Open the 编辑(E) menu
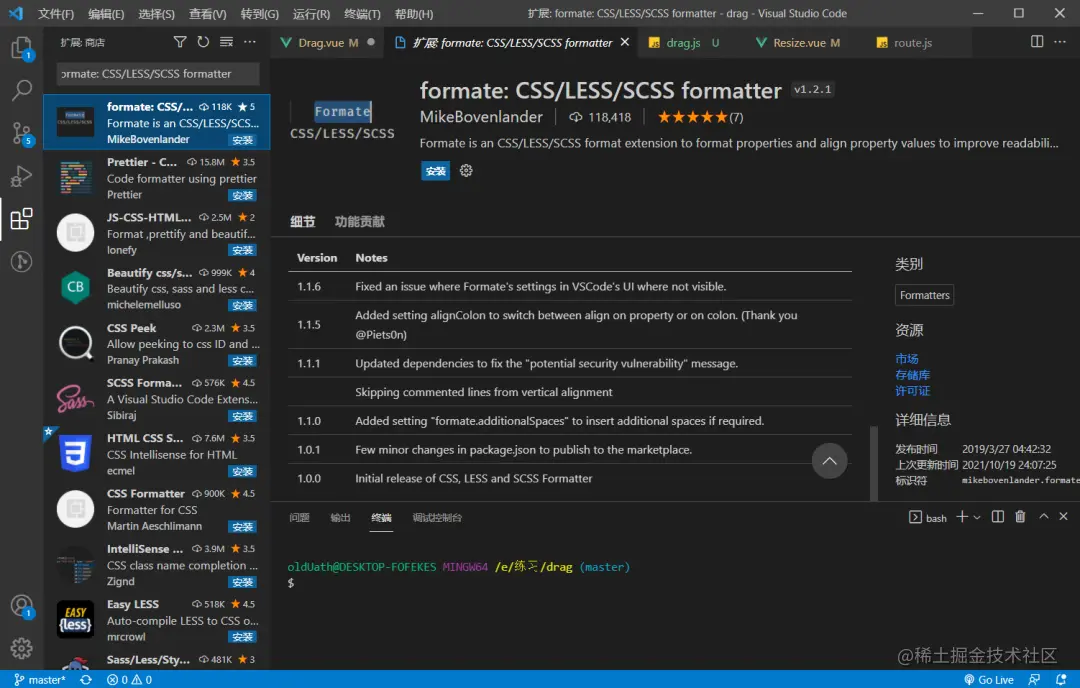Viewport: 1080px width, 688px height. tap(106, 14)
